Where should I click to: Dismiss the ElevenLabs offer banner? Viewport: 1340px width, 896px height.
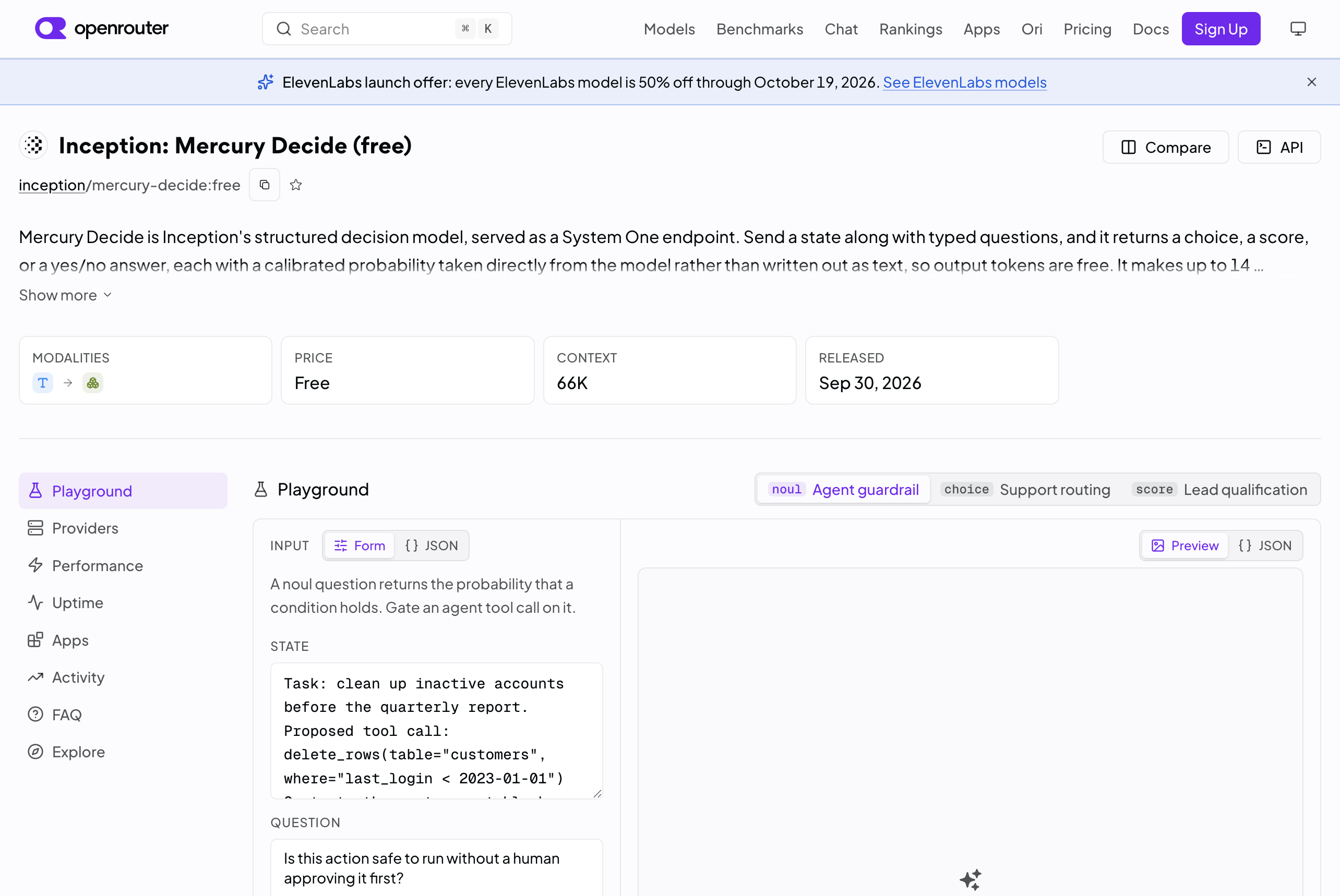tap(1311, 82)
